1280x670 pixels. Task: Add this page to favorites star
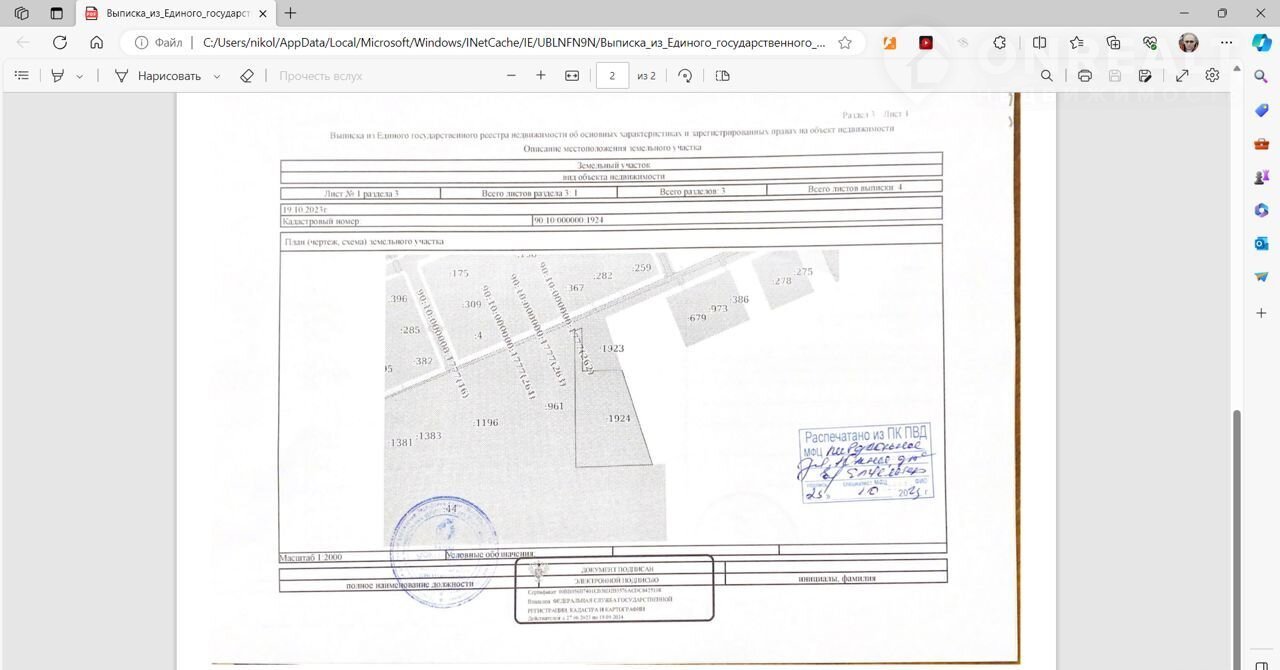click(845, 43)
